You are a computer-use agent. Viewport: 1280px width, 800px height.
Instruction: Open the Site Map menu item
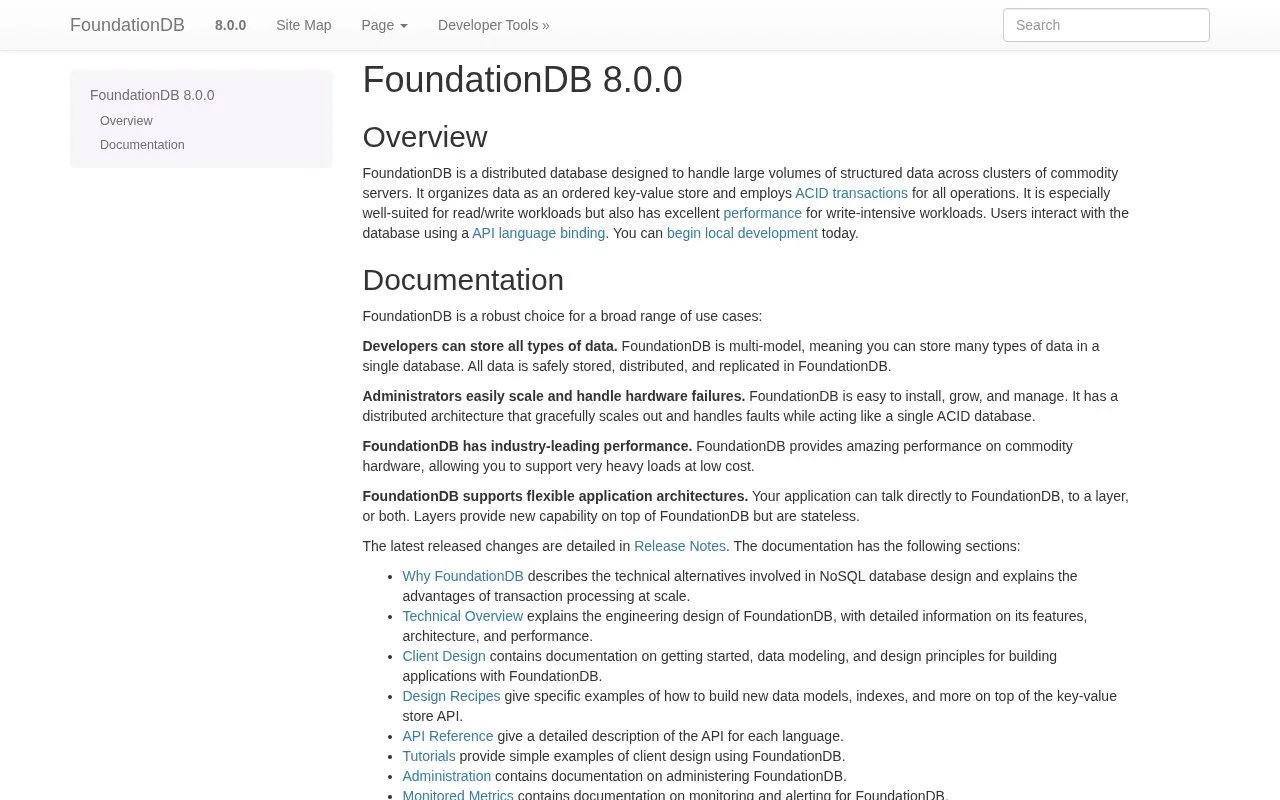303,25
